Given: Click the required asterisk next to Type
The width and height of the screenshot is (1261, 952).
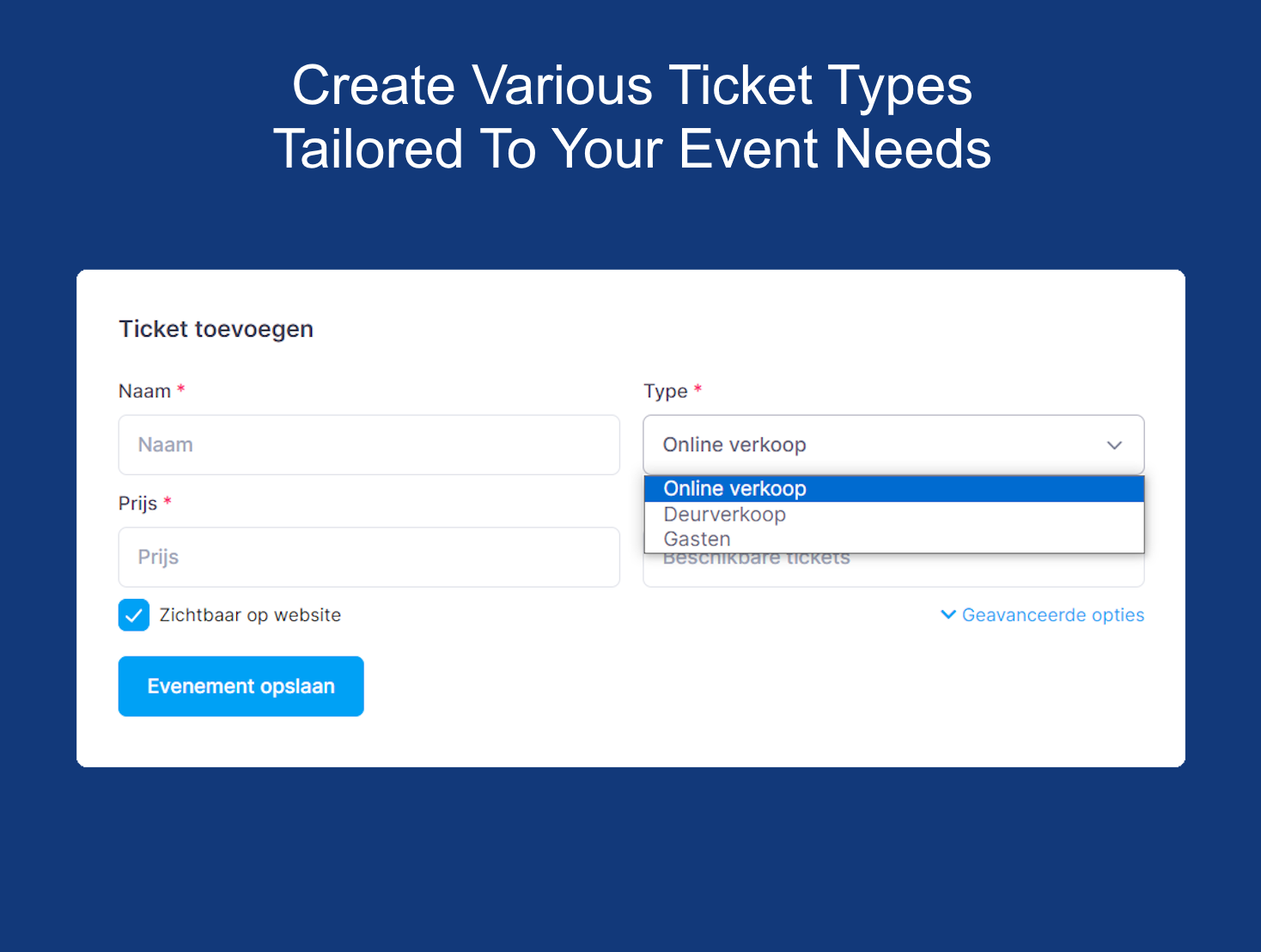Looking at the screenshot, I should [698, 389].
